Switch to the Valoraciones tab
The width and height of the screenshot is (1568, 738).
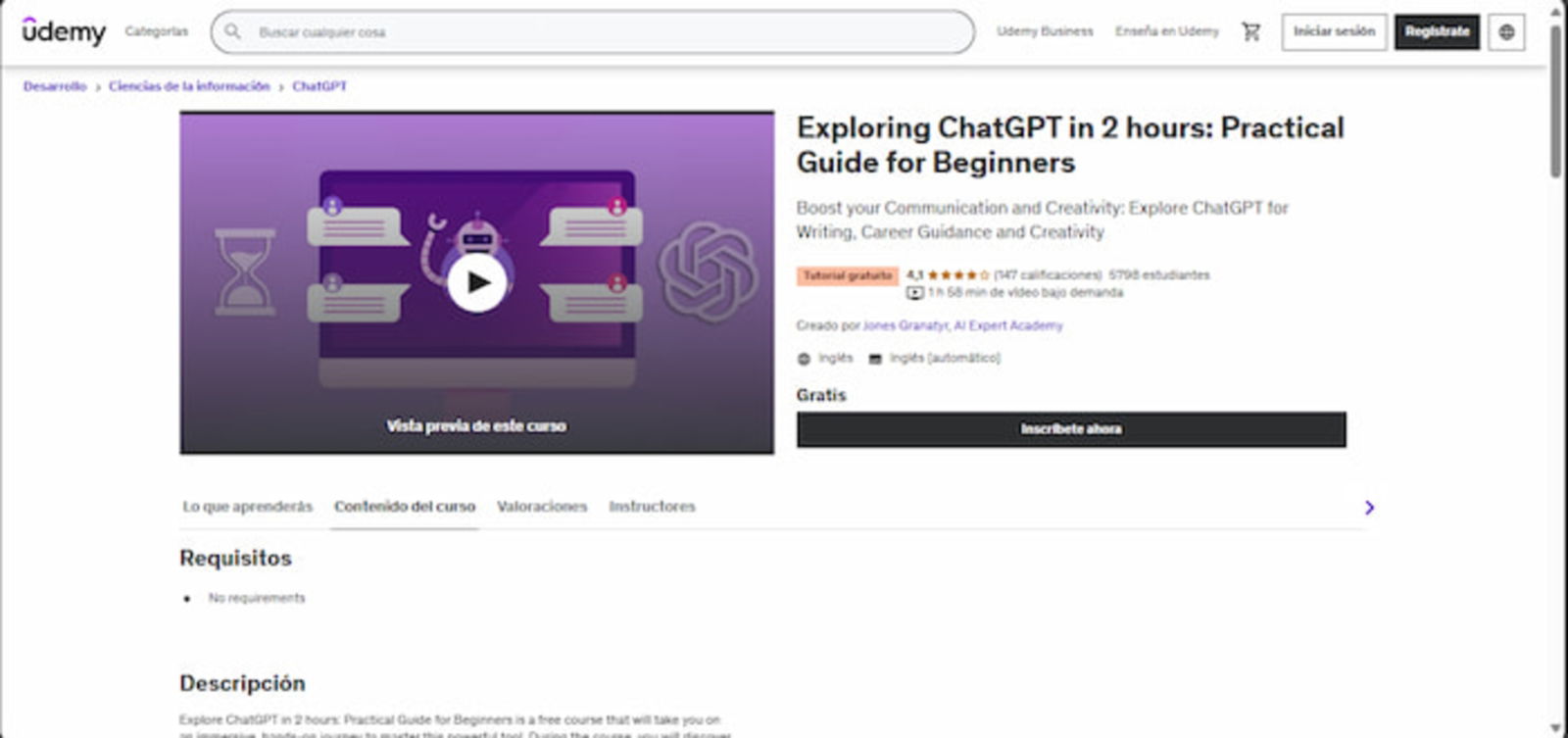pos(542,507)
